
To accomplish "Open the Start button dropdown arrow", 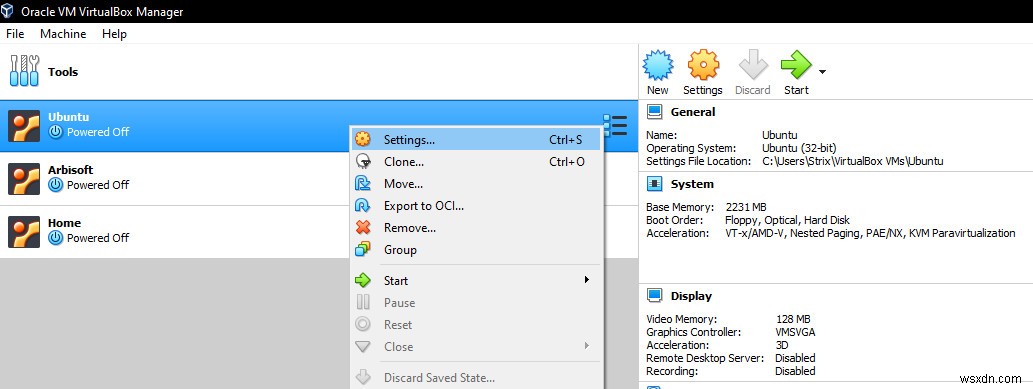I will [x=822, y=71].
